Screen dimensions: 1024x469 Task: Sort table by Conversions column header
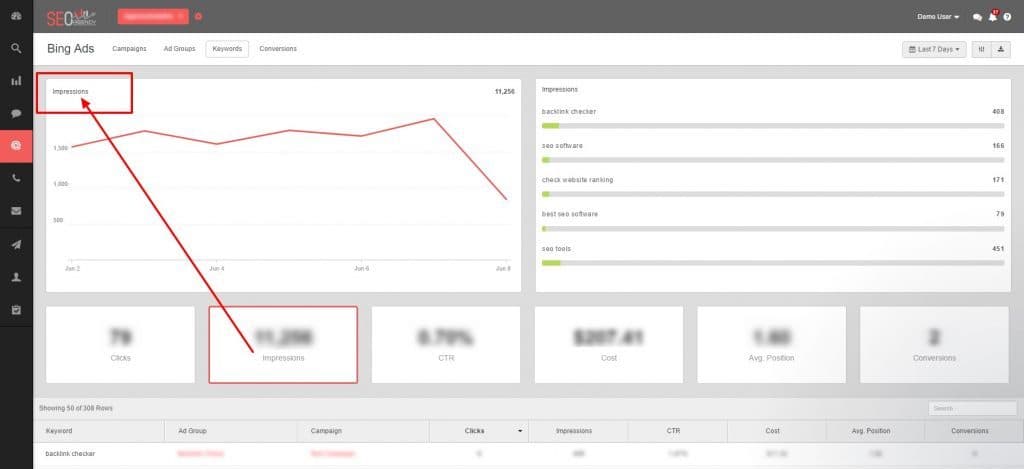(x=974, y=431)
